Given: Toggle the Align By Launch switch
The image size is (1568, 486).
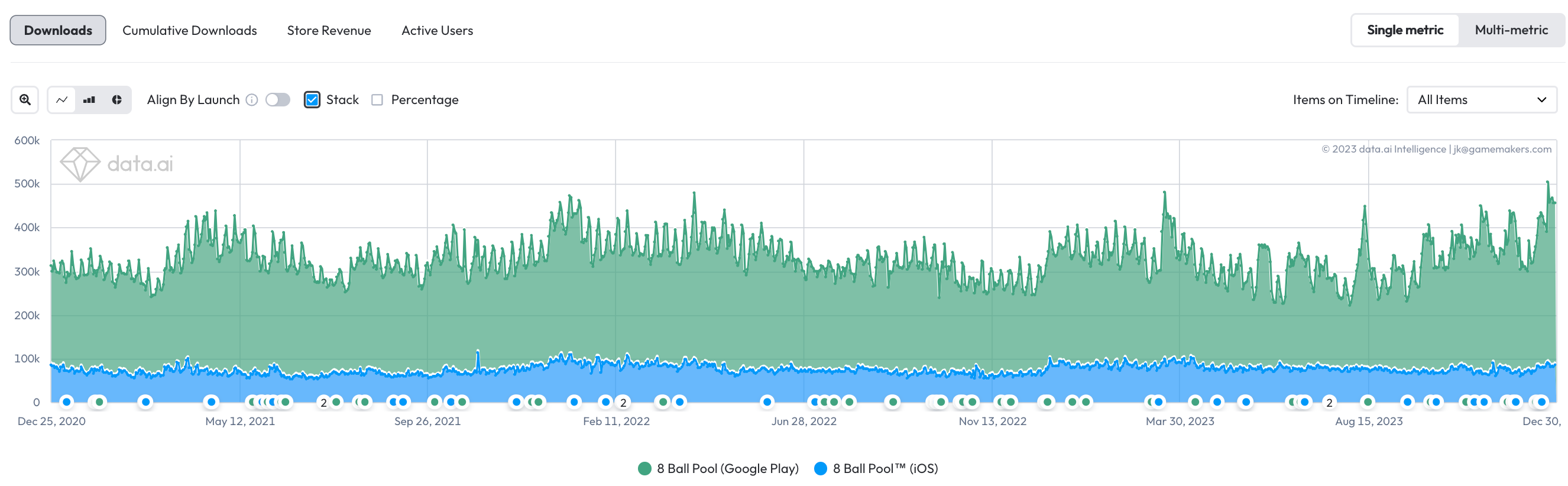Looking at the screenshot, I should (x=277, y=100).
